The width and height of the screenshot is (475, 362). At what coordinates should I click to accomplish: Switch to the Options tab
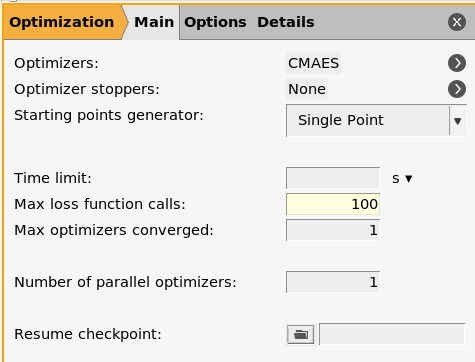[215, 22]
